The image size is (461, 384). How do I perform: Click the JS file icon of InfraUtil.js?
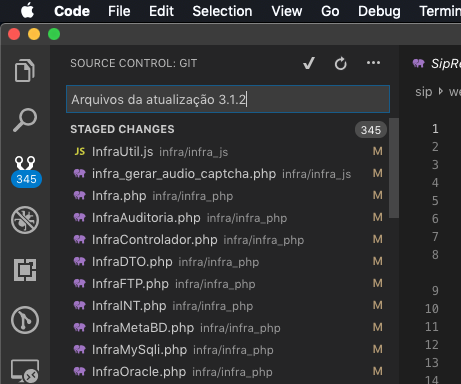[80, 152]
